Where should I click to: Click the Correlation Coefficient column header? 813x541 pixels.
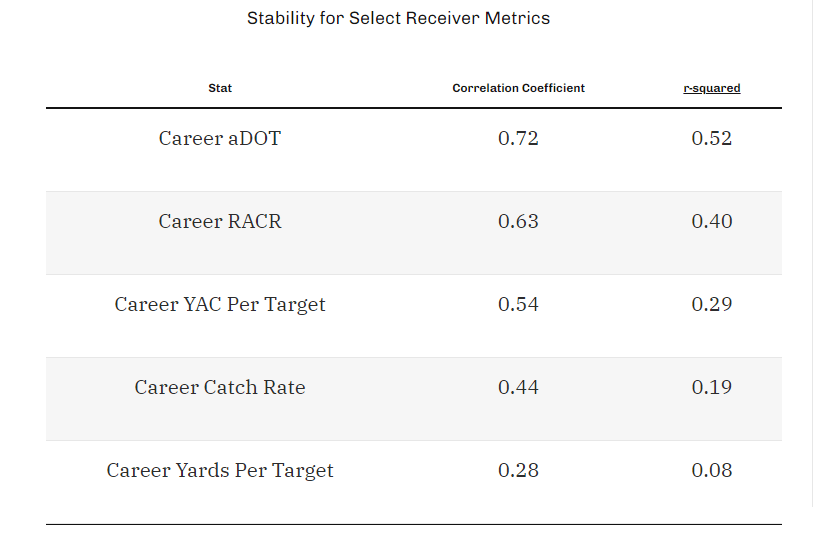(518, 88)
